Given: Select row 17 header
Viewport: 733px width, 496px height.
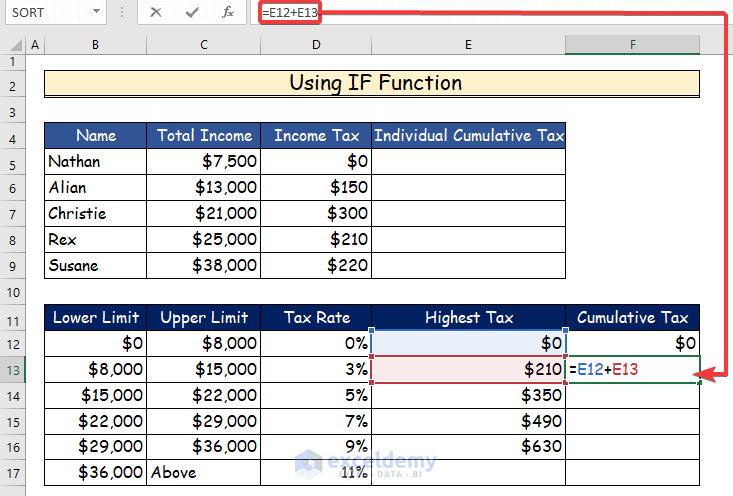Looking at the screenshot, I should (x=13, y=474).
